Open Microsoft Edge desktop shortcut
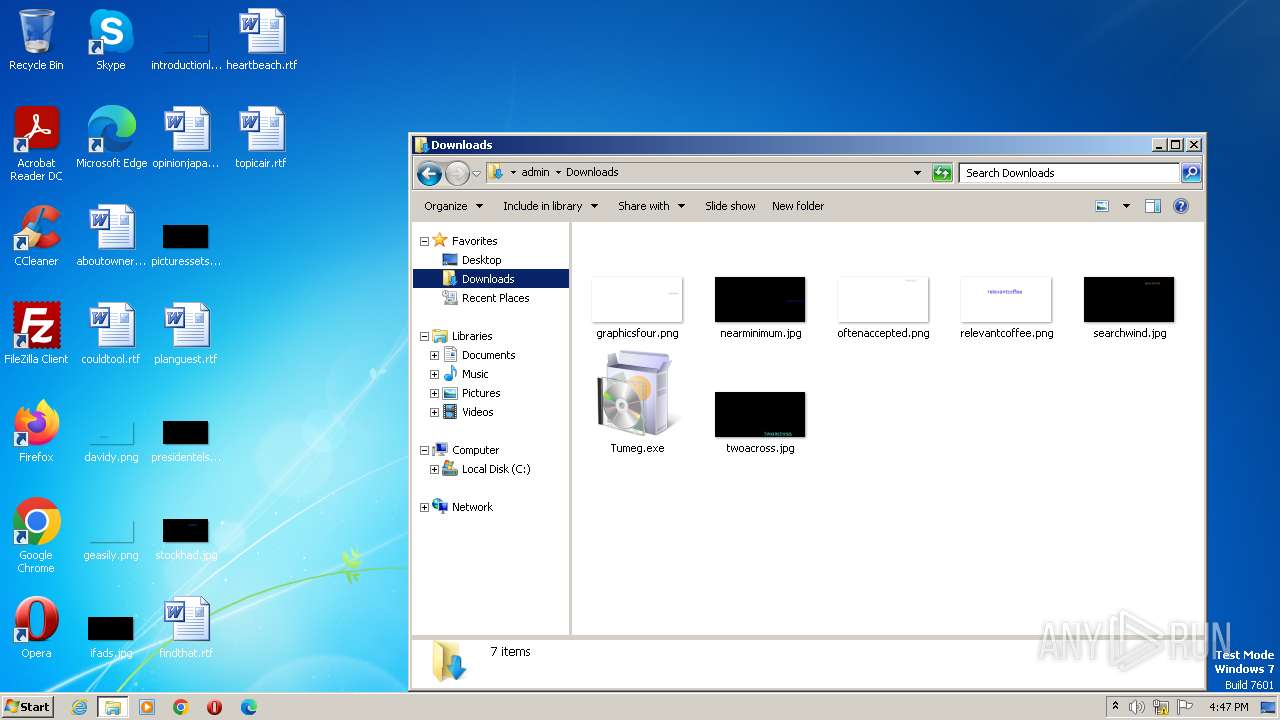Viewport: 1280px width, 720px height. (x=111, y=138)
